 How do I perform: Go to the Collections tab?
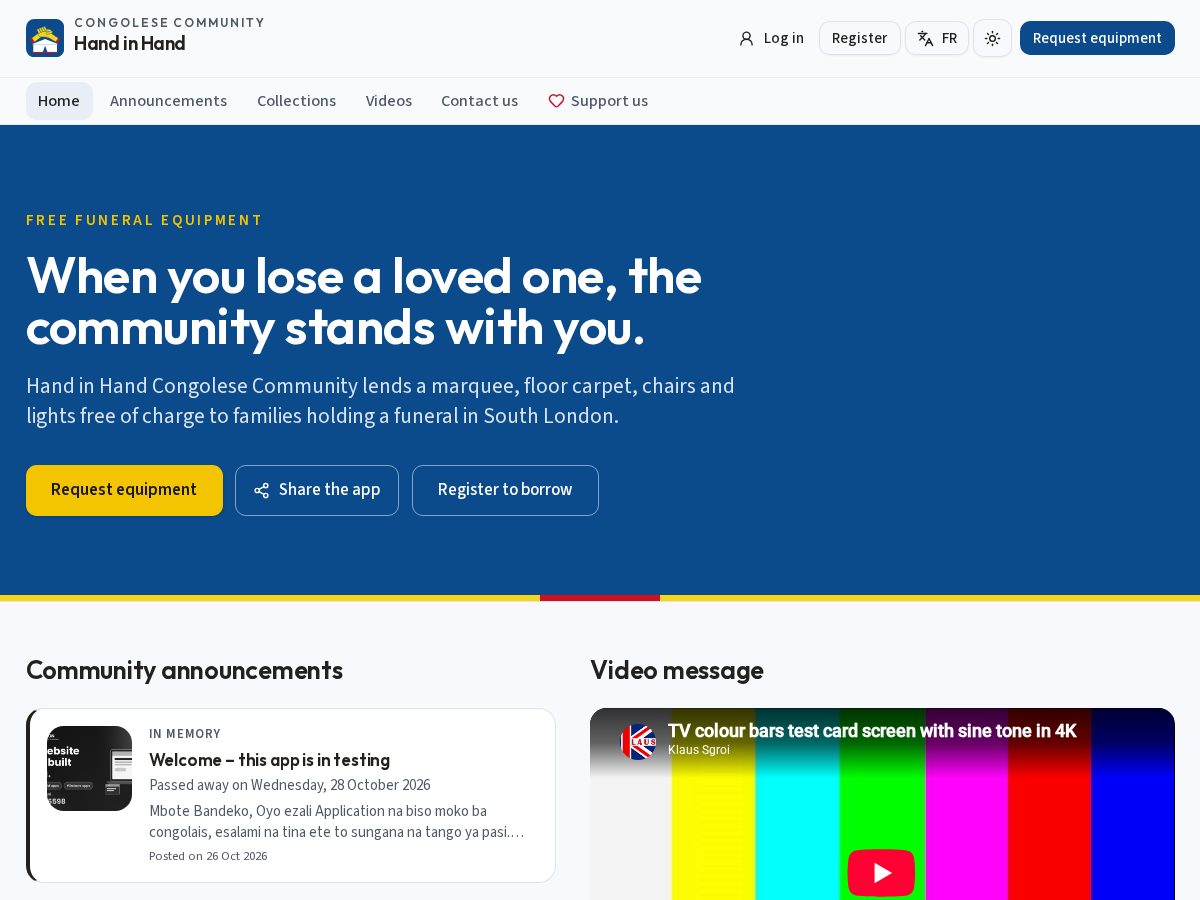[x=296, y=101]
